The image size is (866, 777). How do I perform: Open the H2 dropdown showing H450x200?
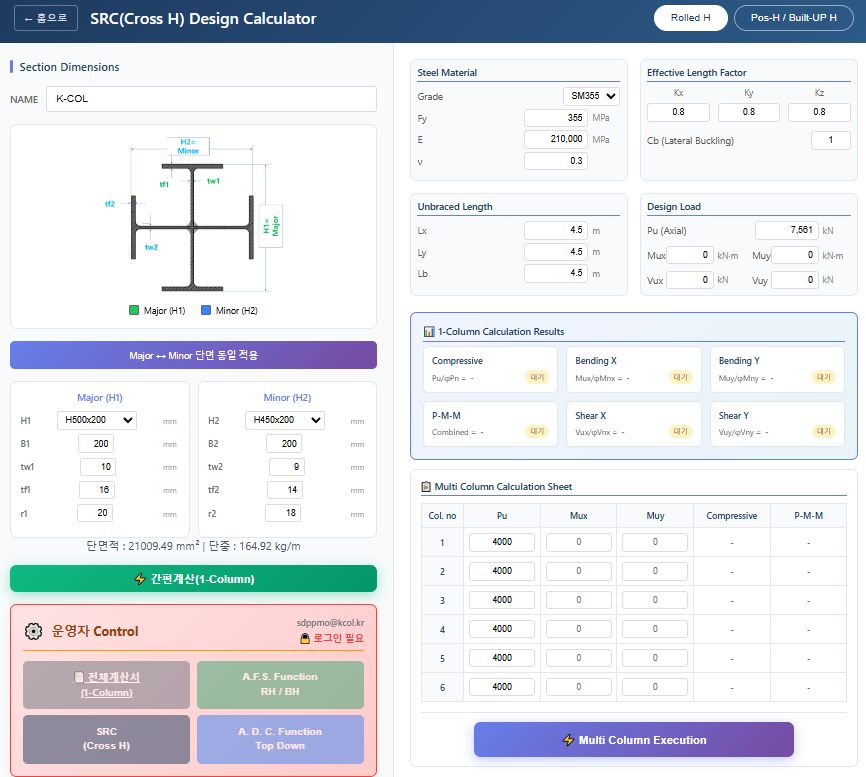click(285, 420)
